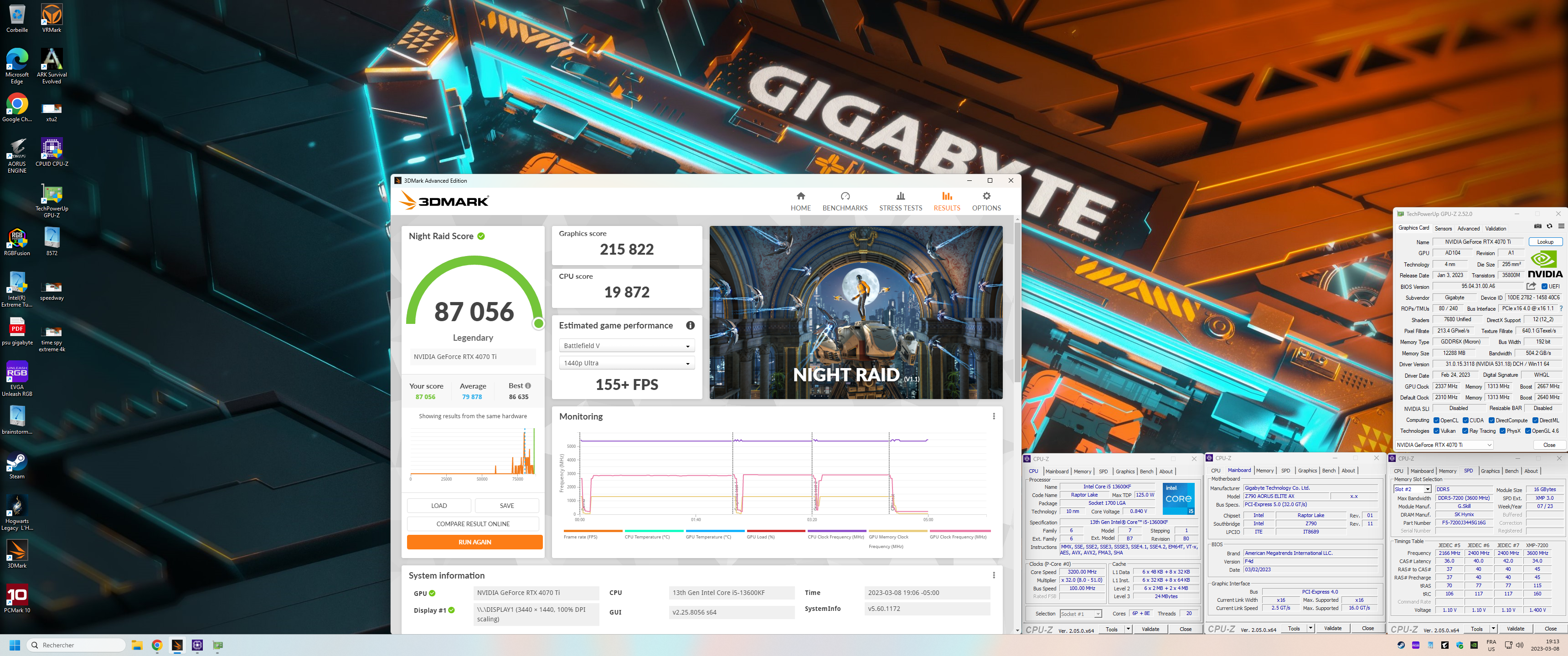
Task: Toggle the CUDA checkbox in GPU-Z
Action: (x=1466, y=420)
